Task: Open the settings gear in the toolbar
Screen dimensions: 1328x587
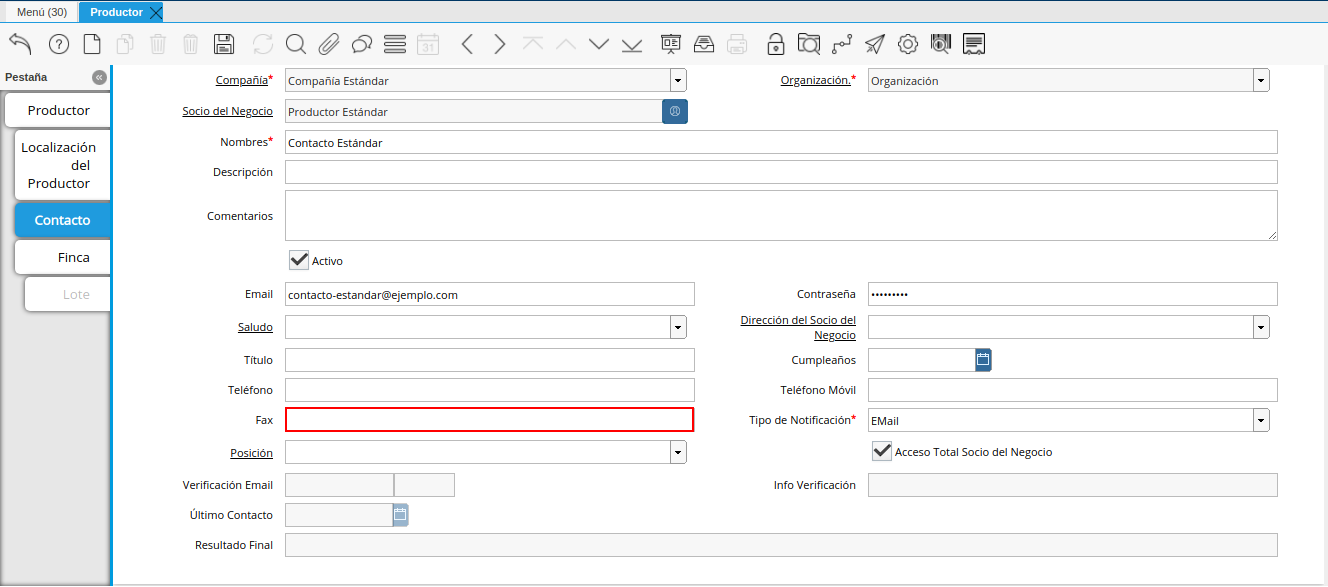Action: tap(907, 44)
